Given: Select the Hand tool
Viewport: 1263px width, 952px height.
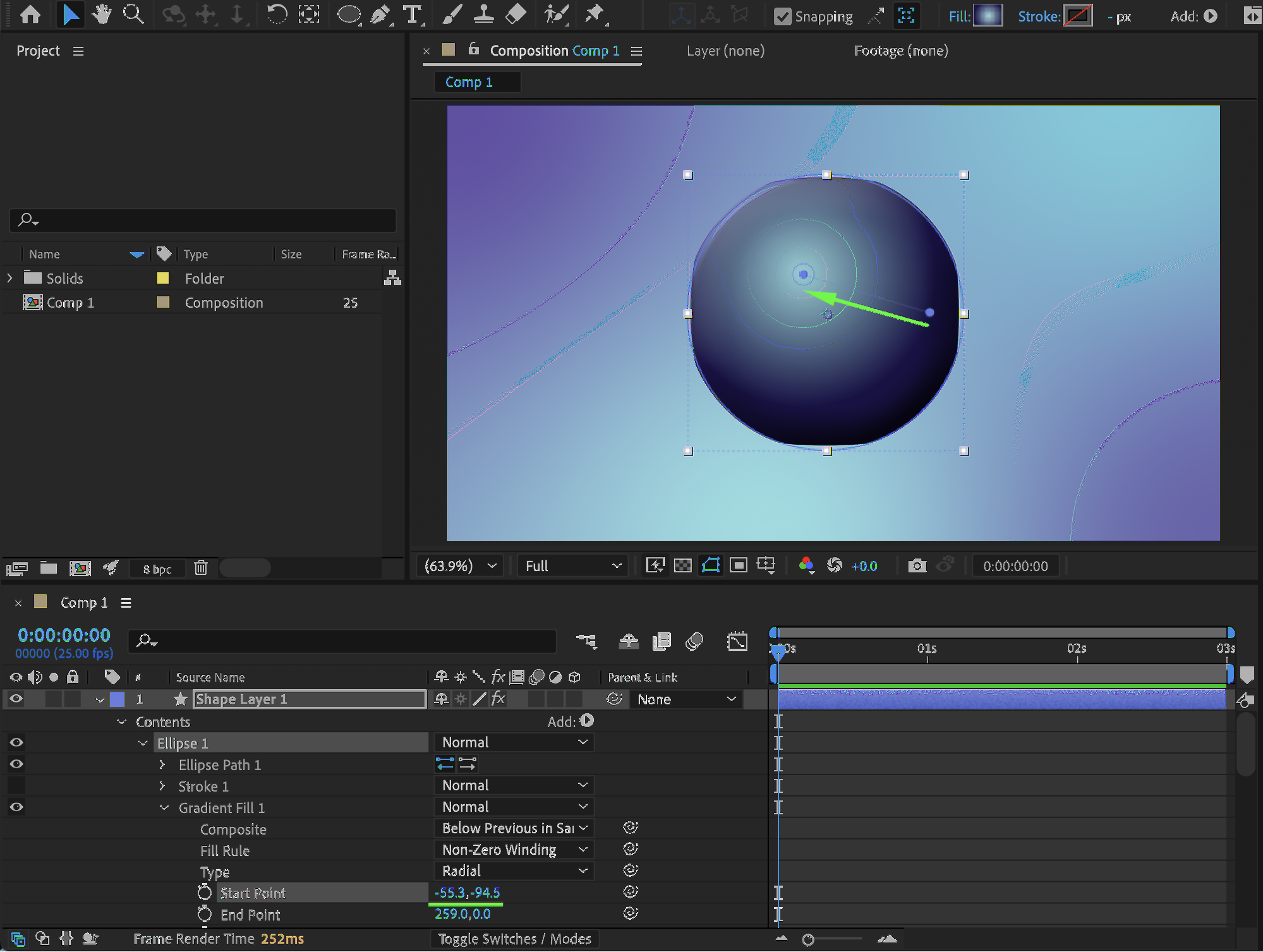Looking at the screenshot, I should pos(101,15).
